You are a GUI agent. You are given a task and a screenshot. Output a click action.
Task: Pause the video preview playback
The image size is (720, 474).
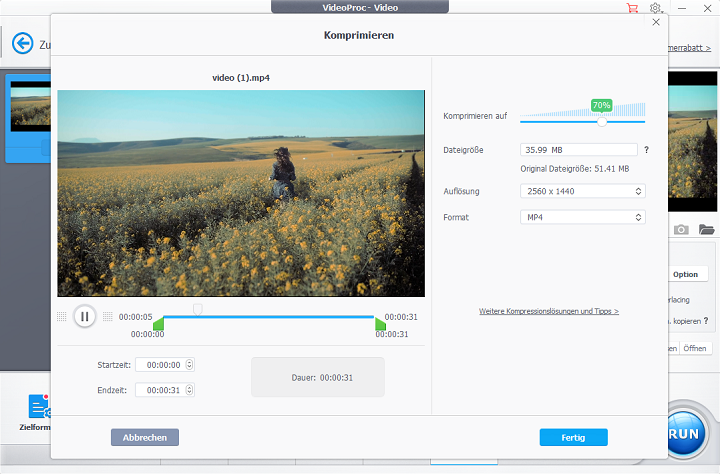coord(84,316)
